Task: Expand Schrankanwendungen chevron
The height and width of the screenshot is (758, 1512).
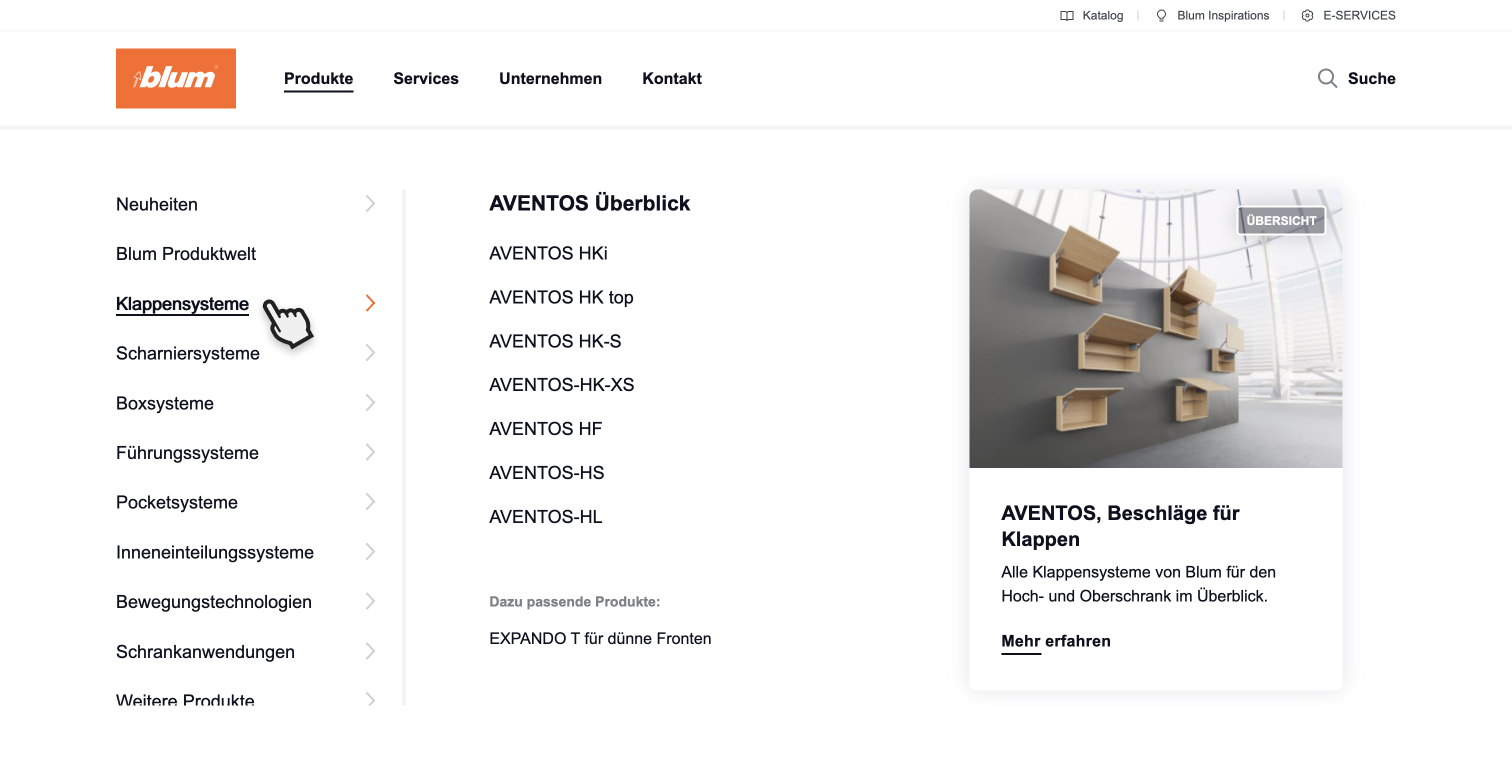Action: [370, 651]
